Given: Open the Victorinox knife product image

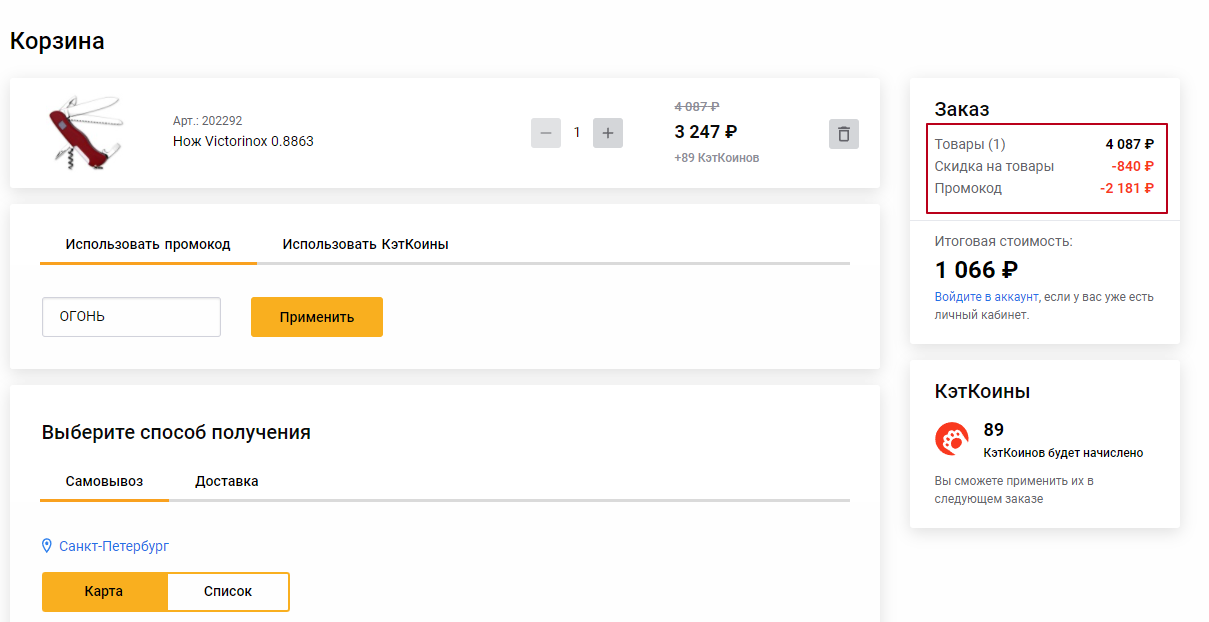Looking at the screenshot, I should click(x=85, y=132).
